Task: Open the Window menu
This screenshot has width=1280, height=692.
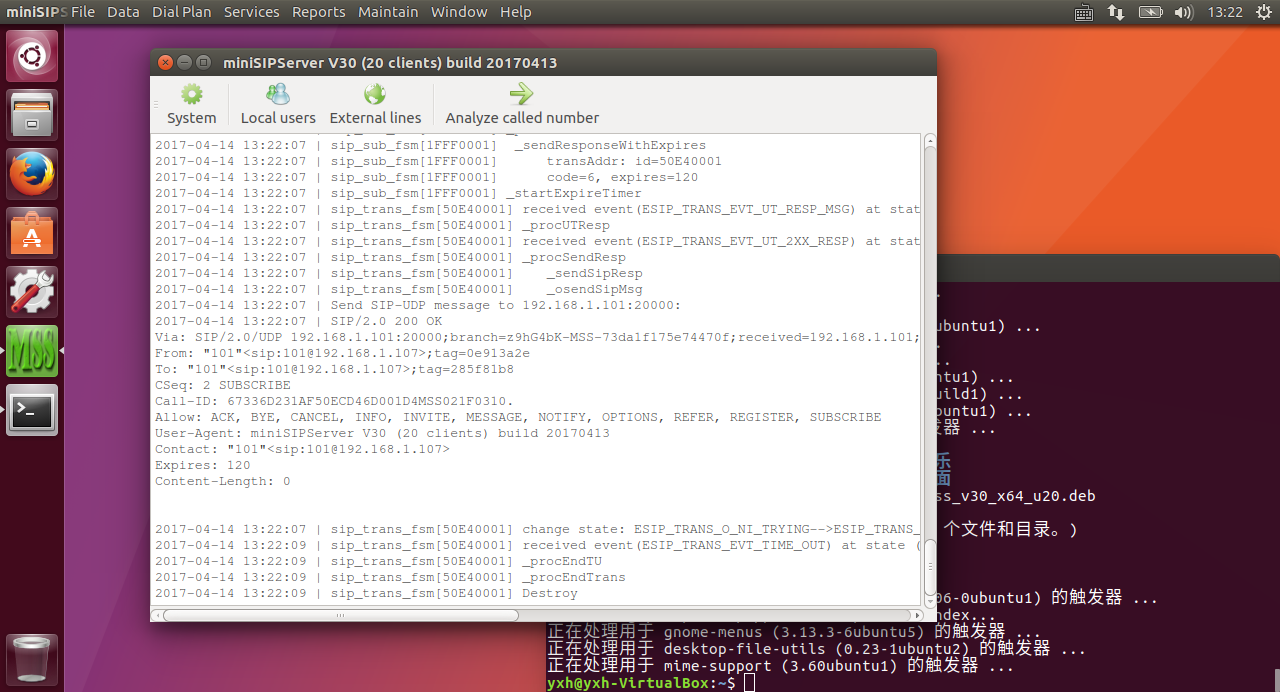Action: (459, 12)
